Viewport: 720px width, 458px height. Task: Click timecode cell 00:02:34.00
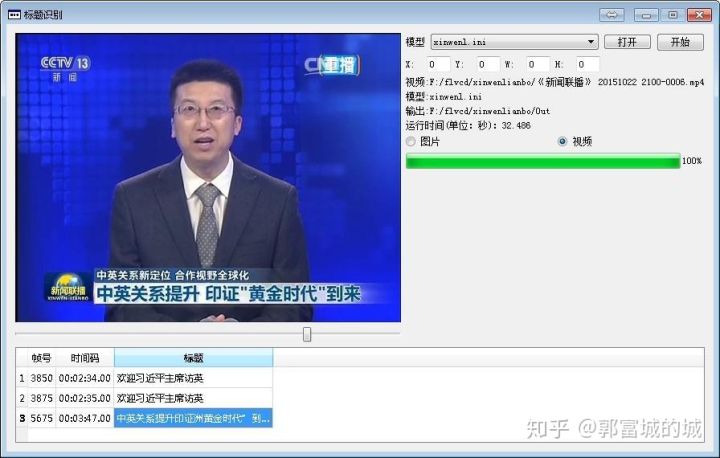click(x=84, y=378)
